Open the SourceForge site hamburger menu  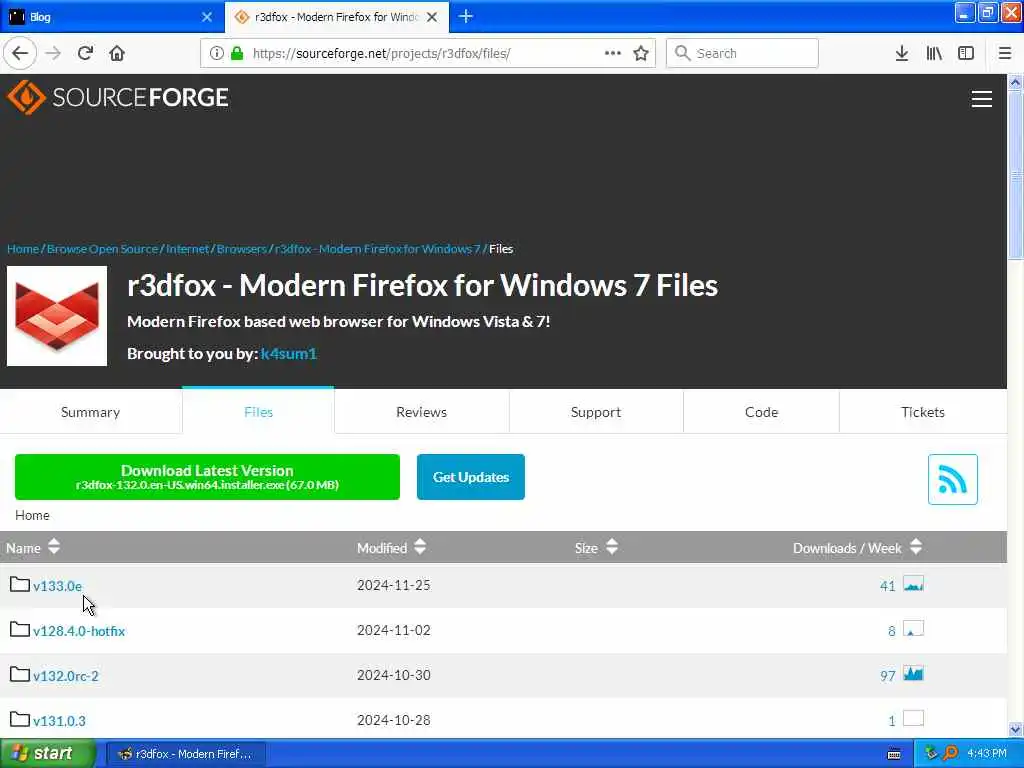(982, 99)
